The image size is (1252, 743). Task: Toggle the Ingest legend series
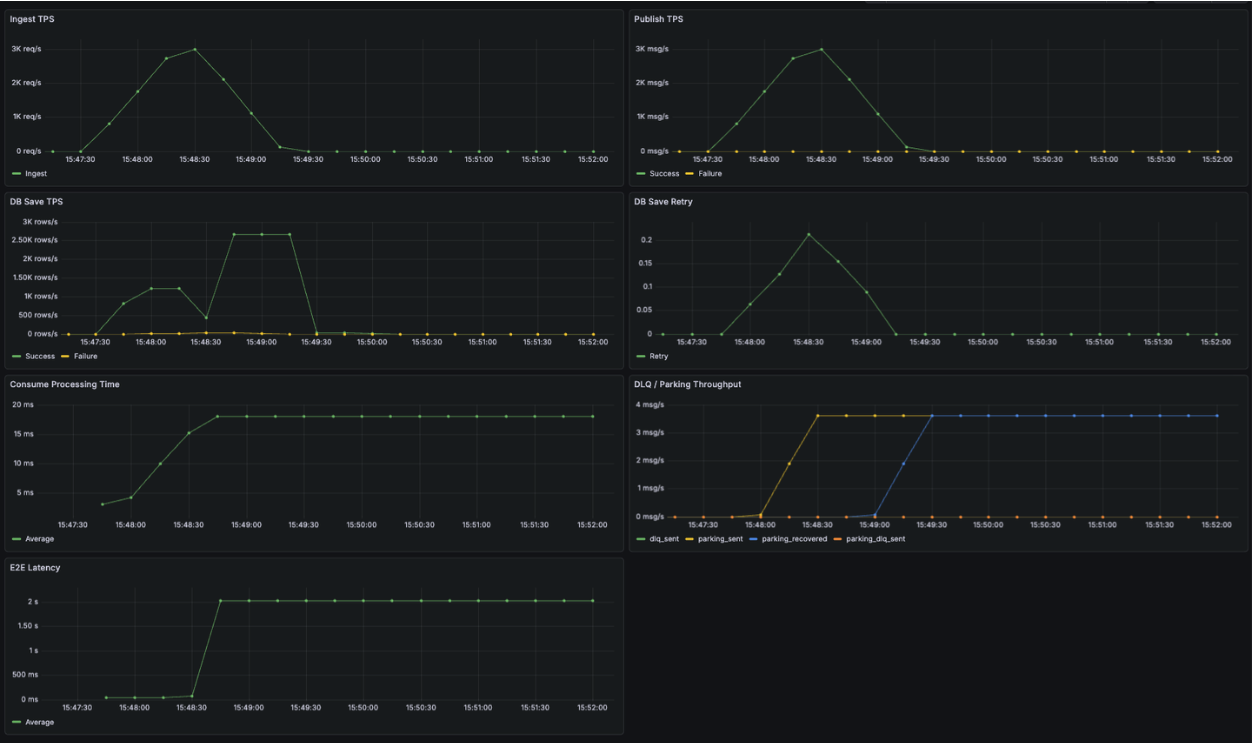click(34, 174)
